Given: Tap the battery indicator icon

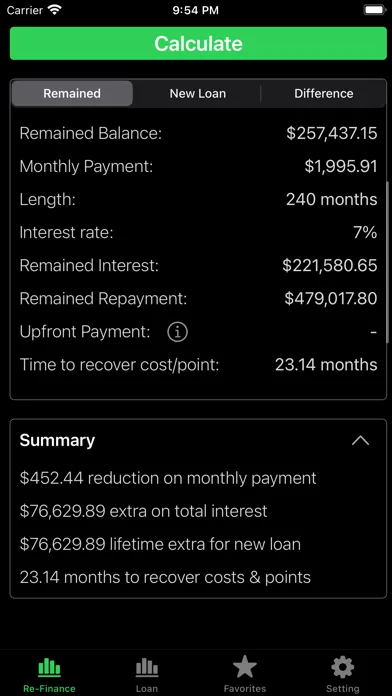Looking at the screenshot, I should click(x=374, y=10).
